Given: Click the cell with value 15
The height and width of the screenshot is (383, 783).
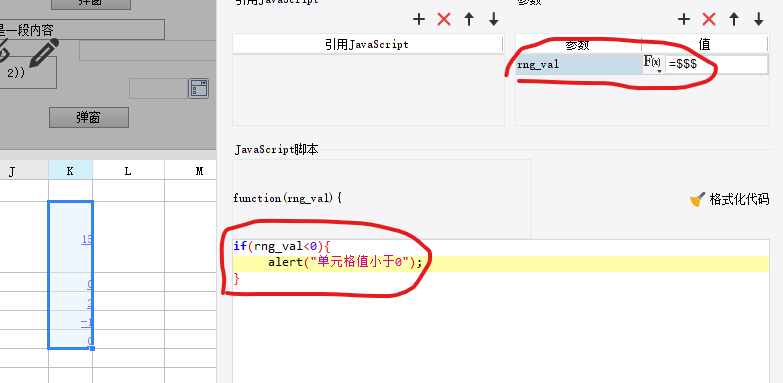Looking at the screenshot, I should (70, 237).
